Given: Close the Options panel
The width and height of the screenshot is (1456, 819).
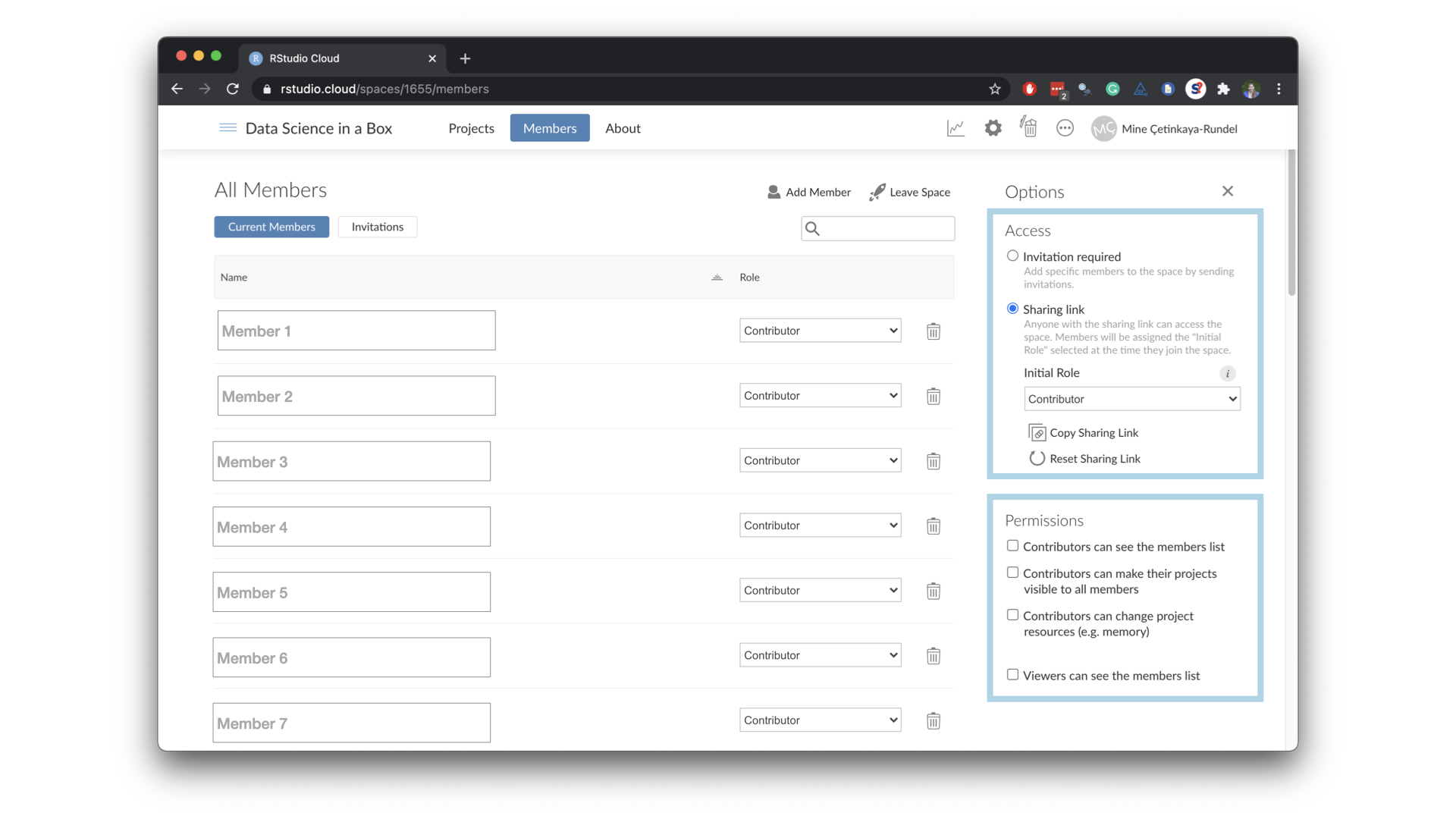Looking at the screenshot, I should [1228, 191].
